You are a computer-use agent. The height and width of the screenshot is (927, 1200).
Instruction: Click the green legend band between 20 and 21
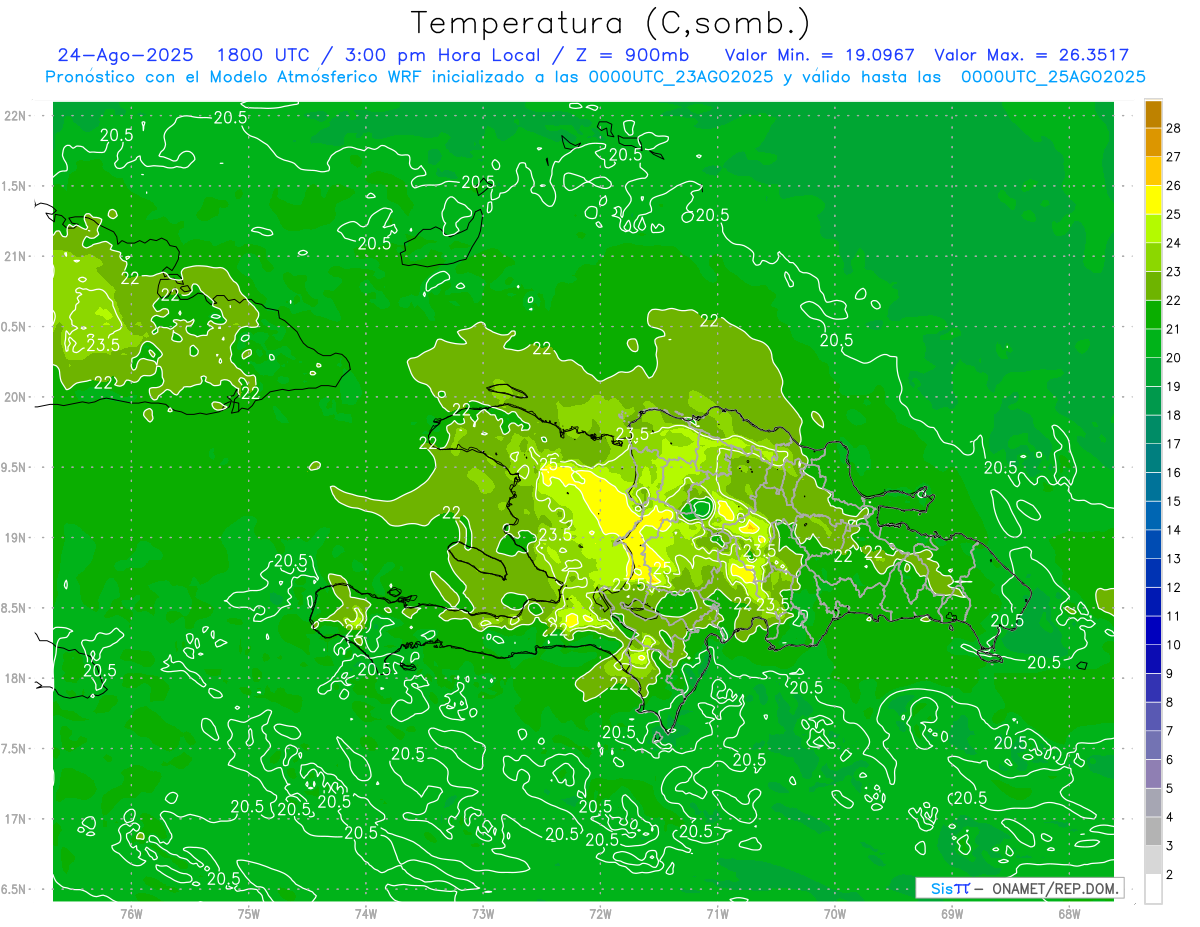point(1153,343)
